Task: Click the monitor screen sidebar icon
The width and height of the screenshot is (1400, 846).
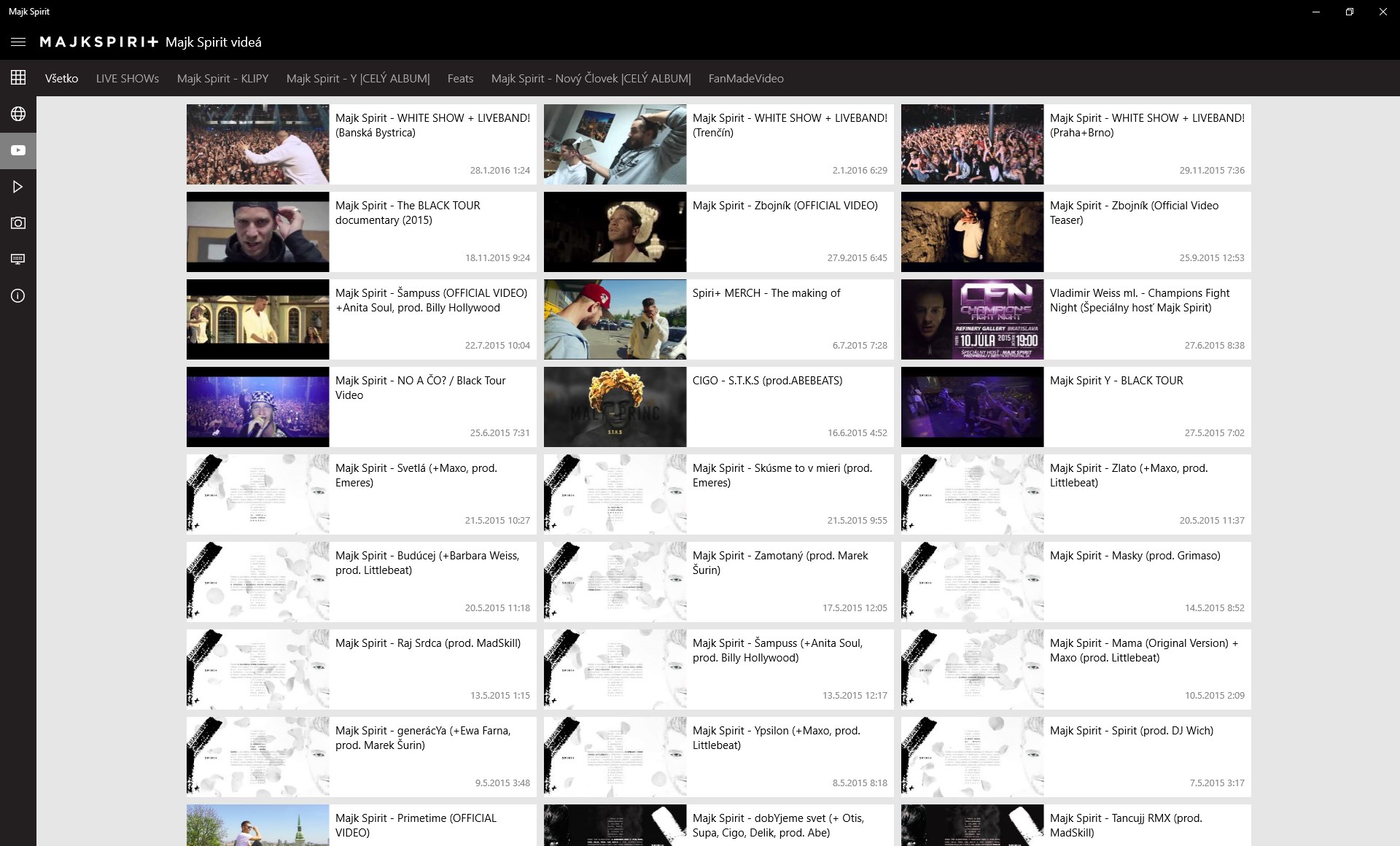Action: point(18,259)
